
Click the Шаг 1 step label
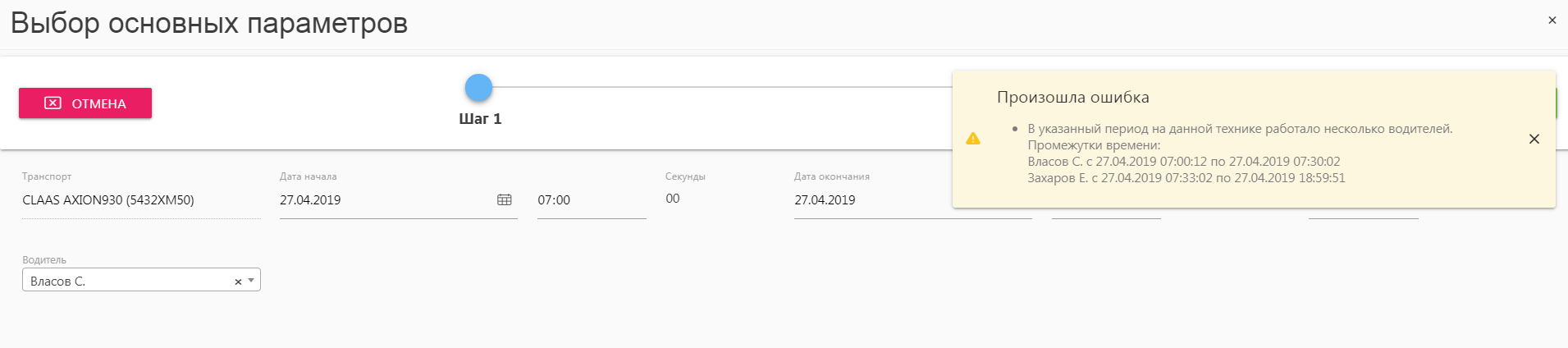(x=480, y=119)
